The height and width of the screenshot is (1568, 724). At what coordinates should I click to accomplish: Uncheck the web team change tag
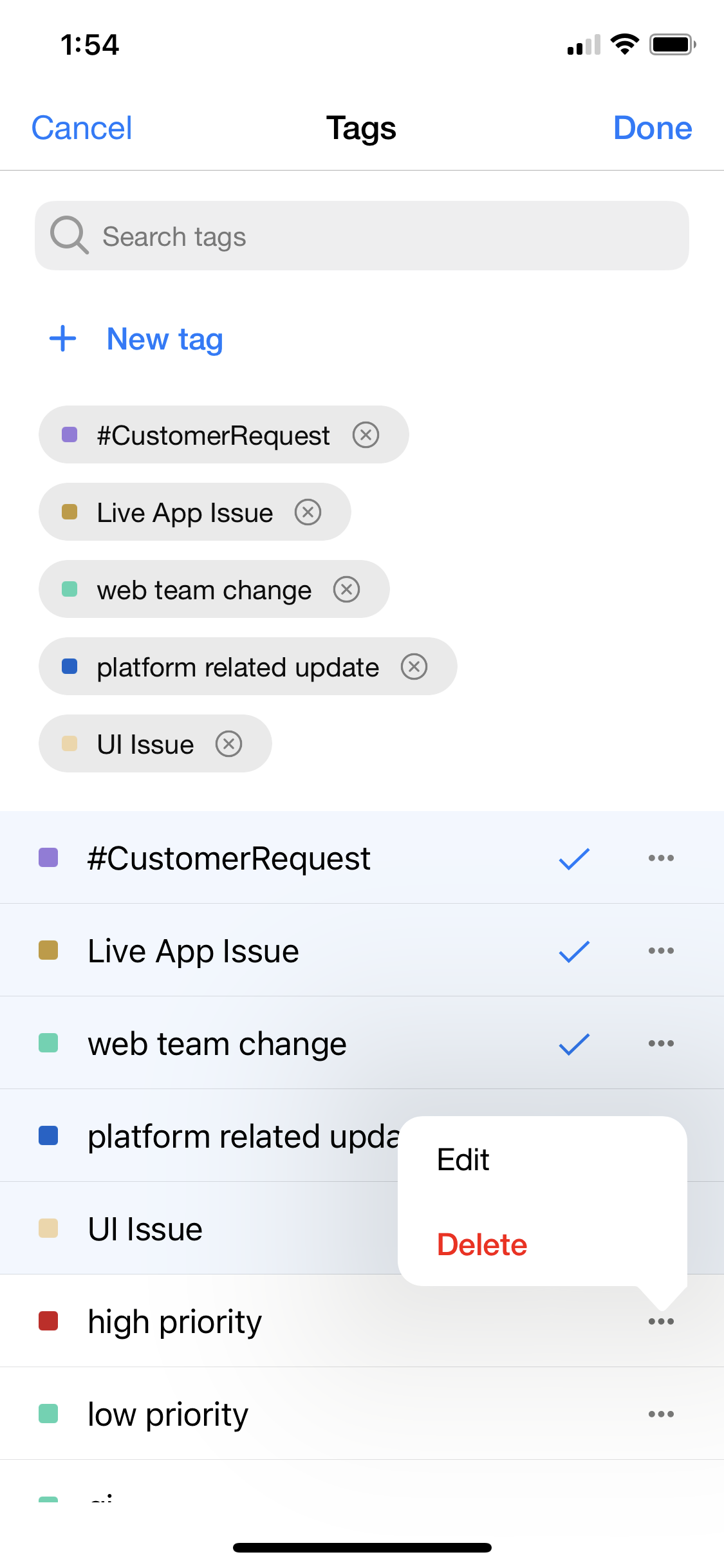click(573, 1043)
